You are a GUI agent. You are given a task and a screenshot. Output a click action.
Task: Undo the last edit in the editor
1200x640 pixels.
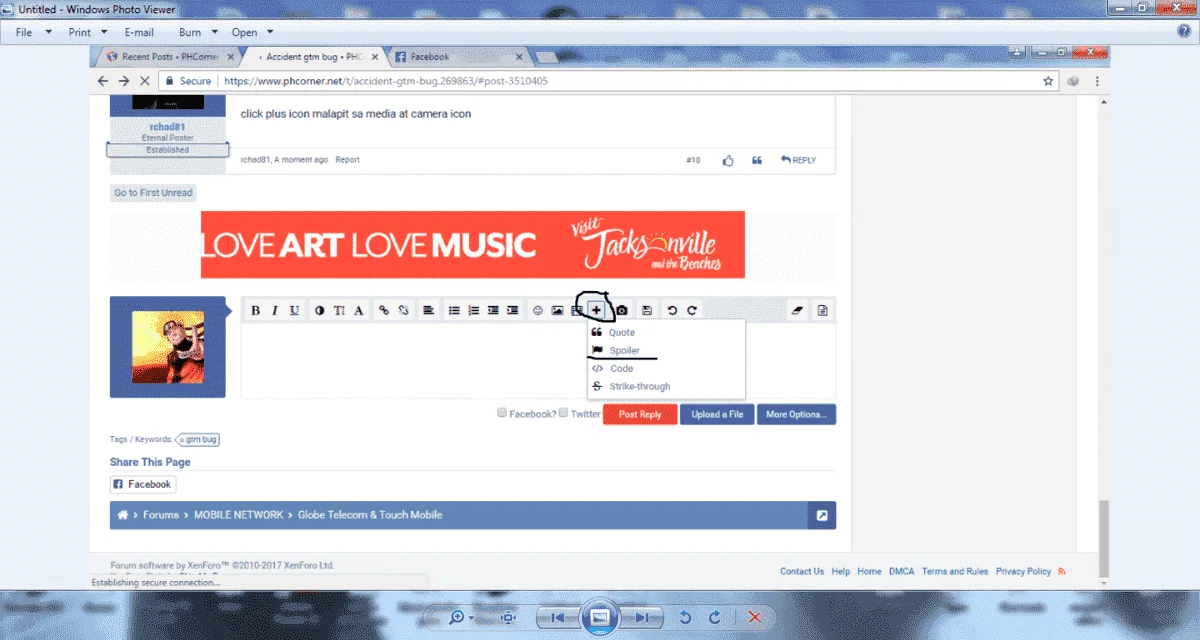pos(672,311)
